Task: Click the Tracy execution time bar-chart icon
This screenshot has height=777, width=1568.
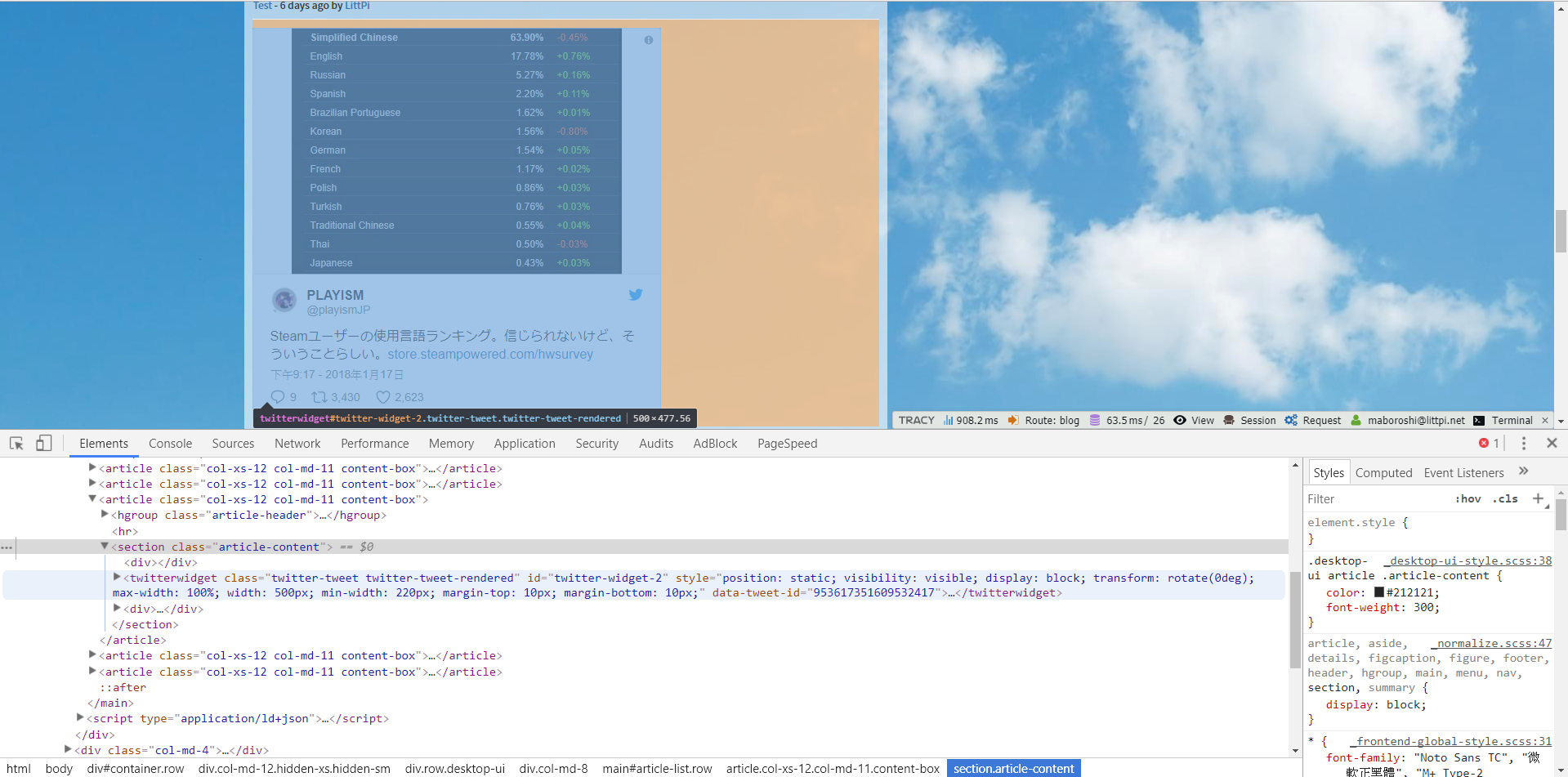Action: coord(949,420)
